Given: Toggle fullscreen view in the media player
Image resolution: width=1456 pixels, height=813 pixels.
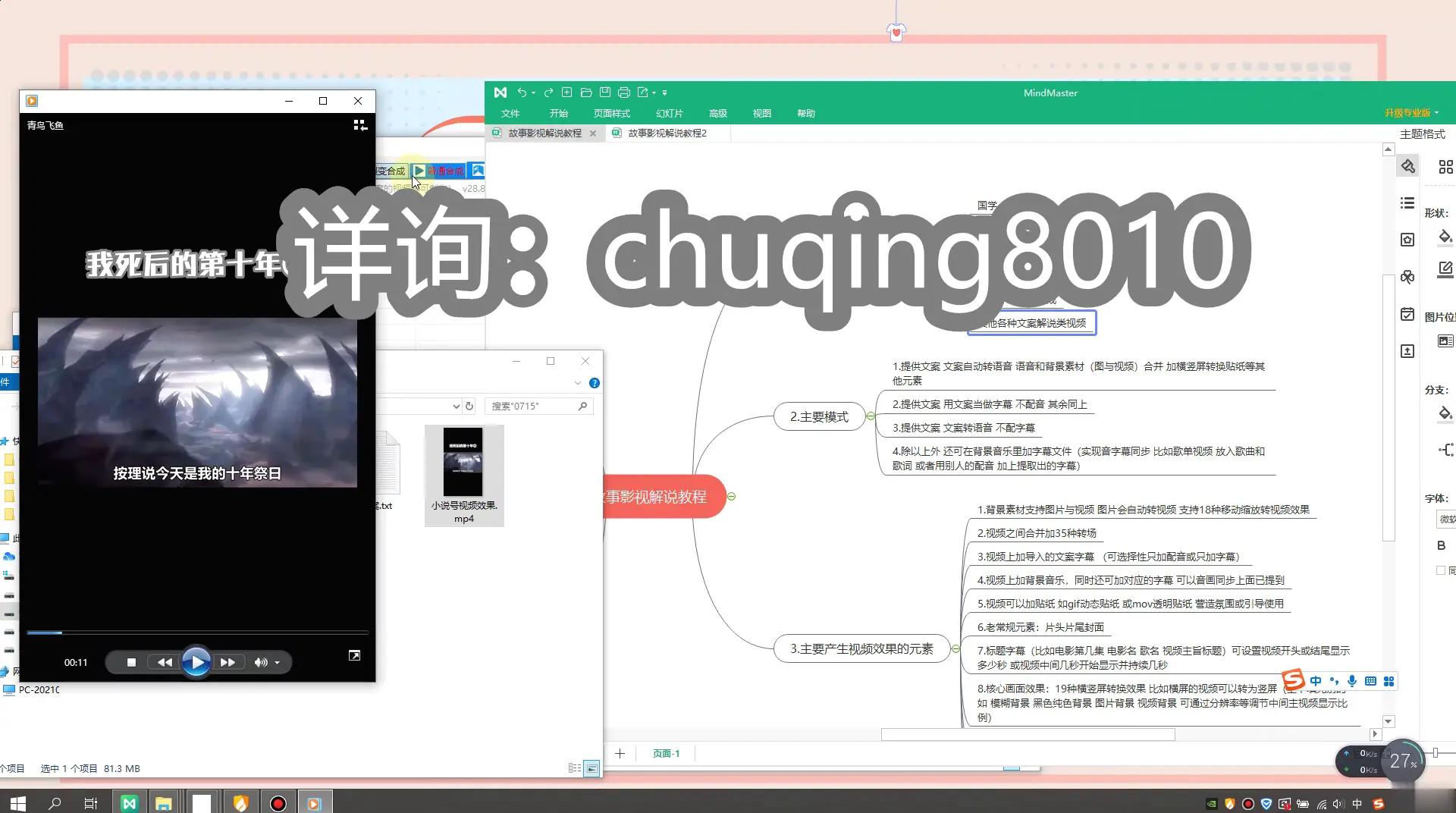Looking at the screenshot, I should click(x=354, y=655).
